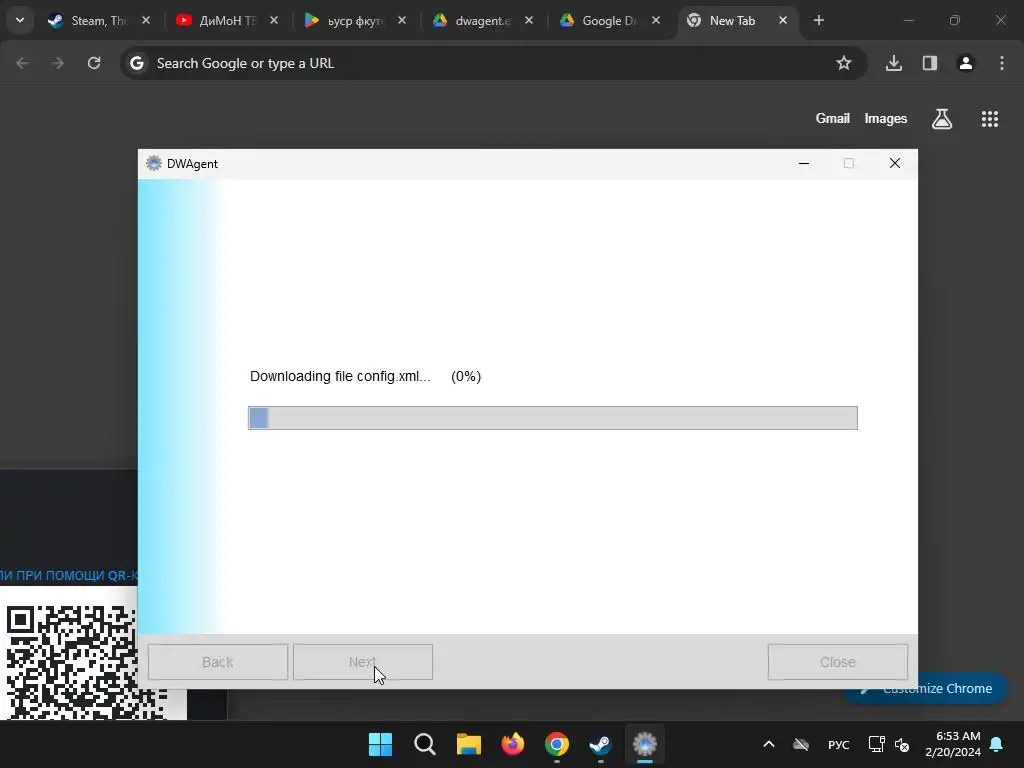Switch to the Google Drive tab
The width and height of the screenshot is (1024, 768).
coord(609,20)
